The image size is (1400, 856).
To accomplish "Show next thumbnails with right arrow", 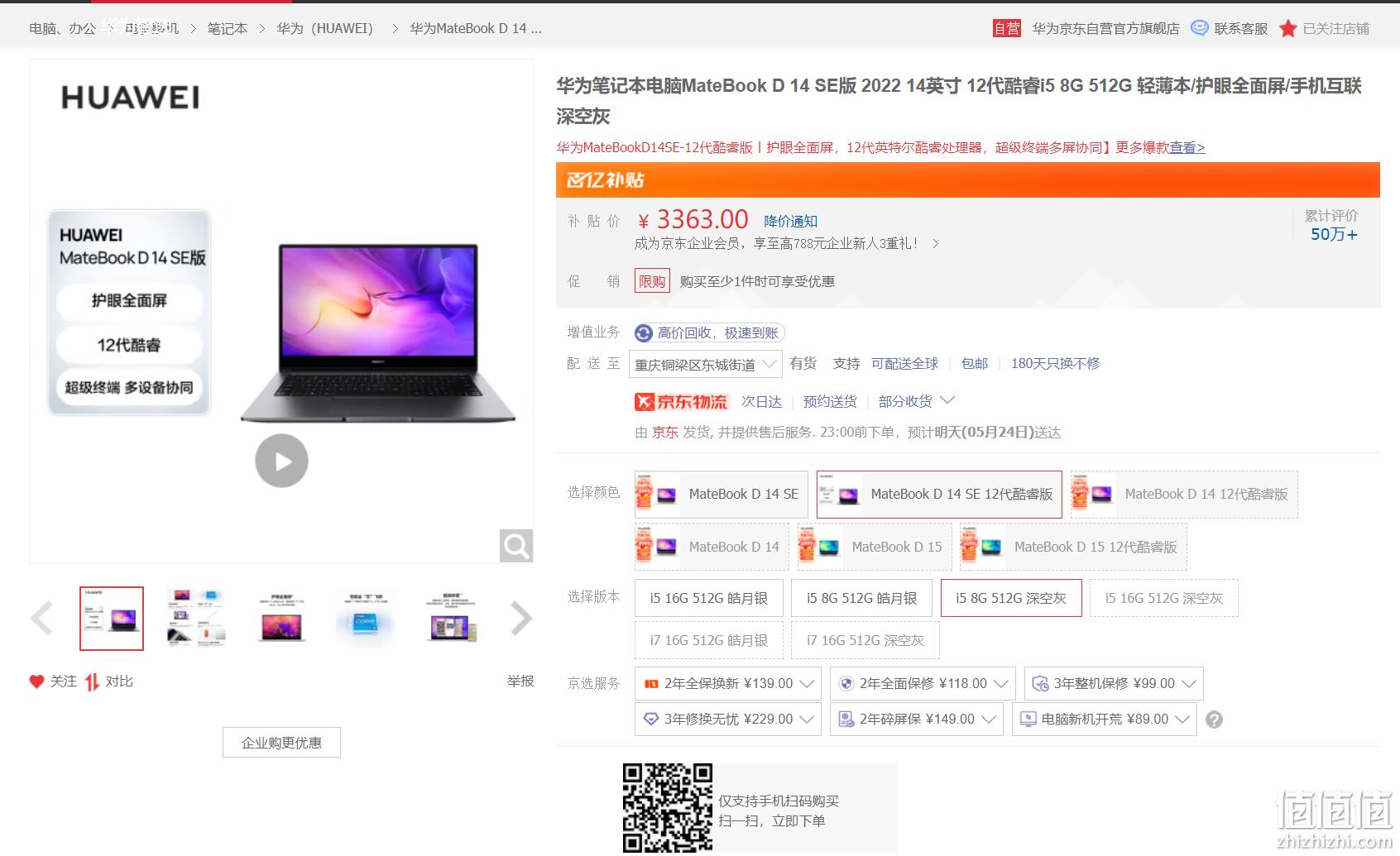I will click(x=521, y=618).
